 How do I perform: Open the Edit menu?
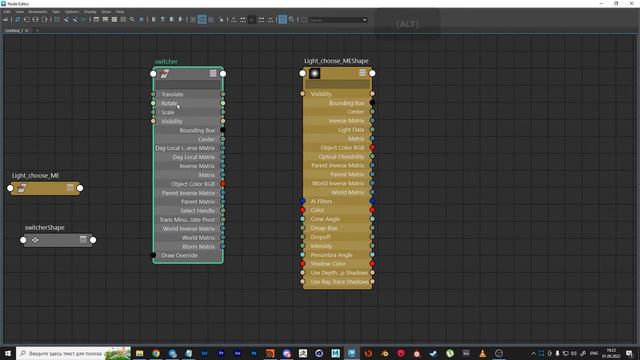[7, 12]
